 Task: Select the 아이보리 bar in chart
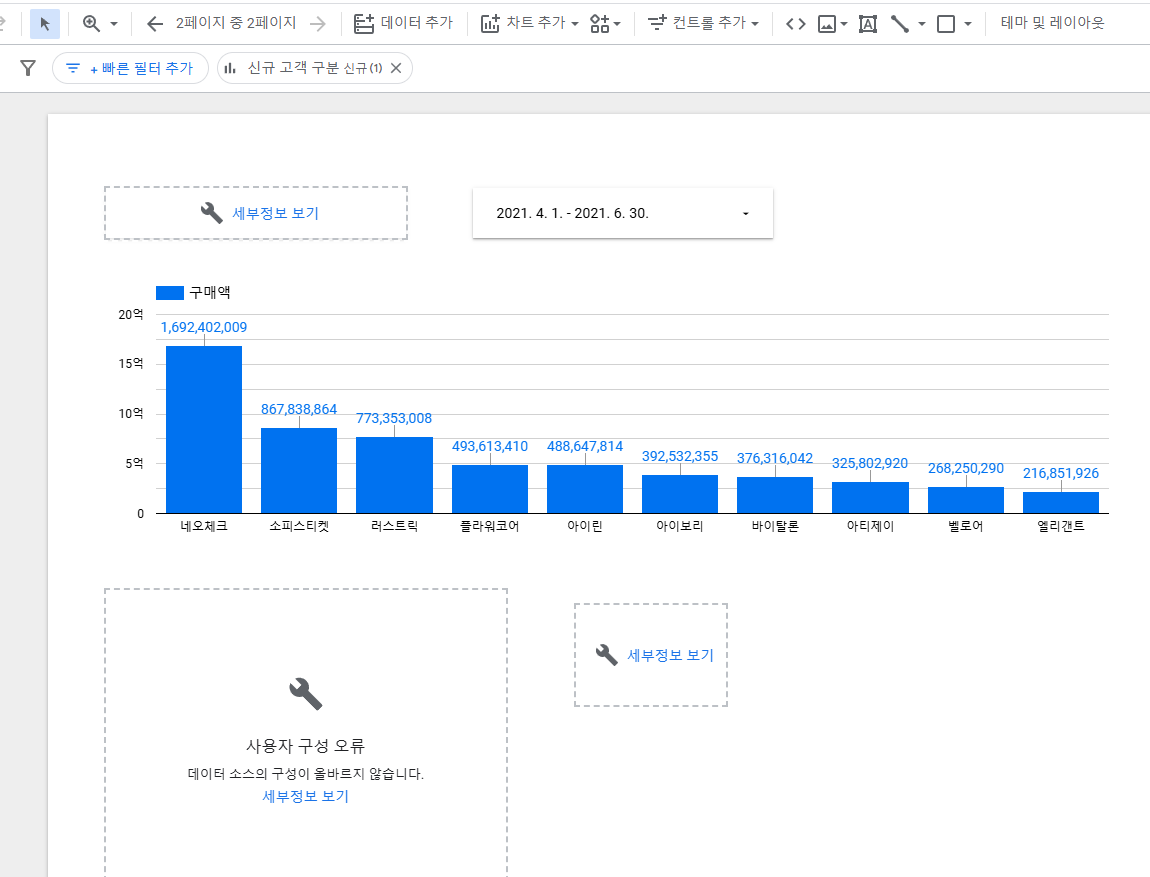[x=680, y=494]
